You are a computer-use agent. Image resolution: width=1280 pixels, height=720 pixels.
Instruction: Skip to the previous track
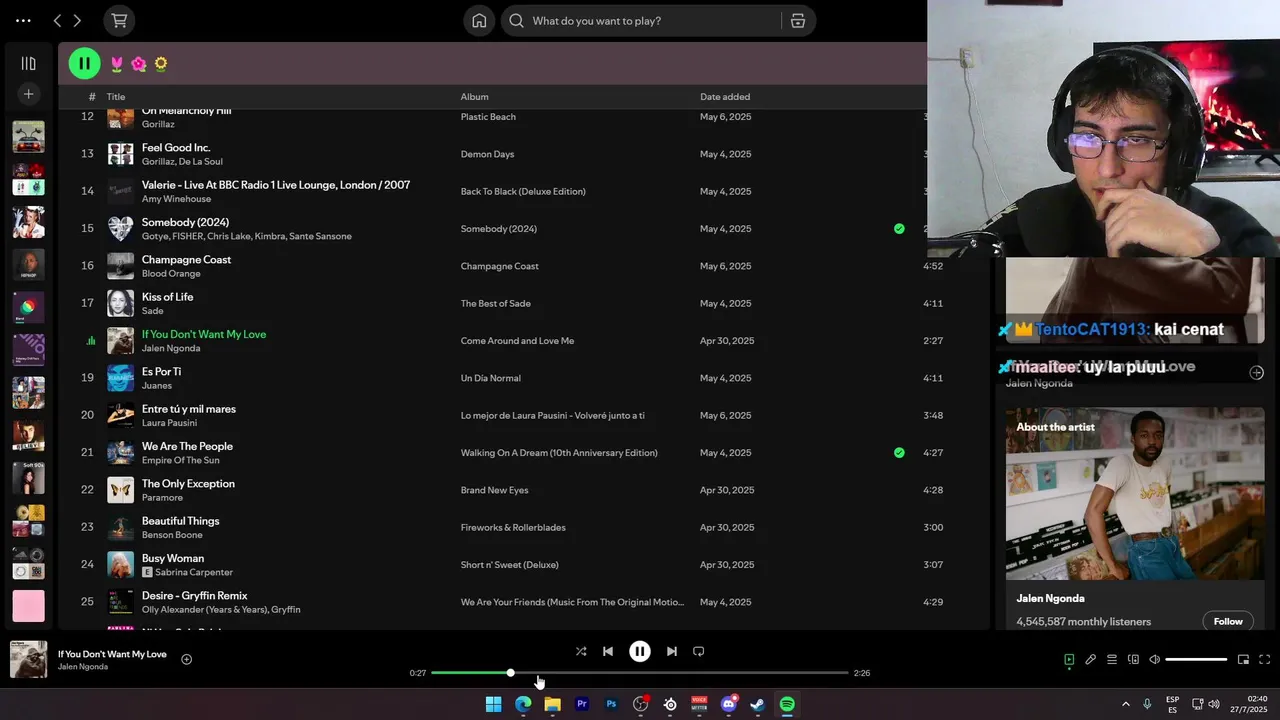pos(607,651)
